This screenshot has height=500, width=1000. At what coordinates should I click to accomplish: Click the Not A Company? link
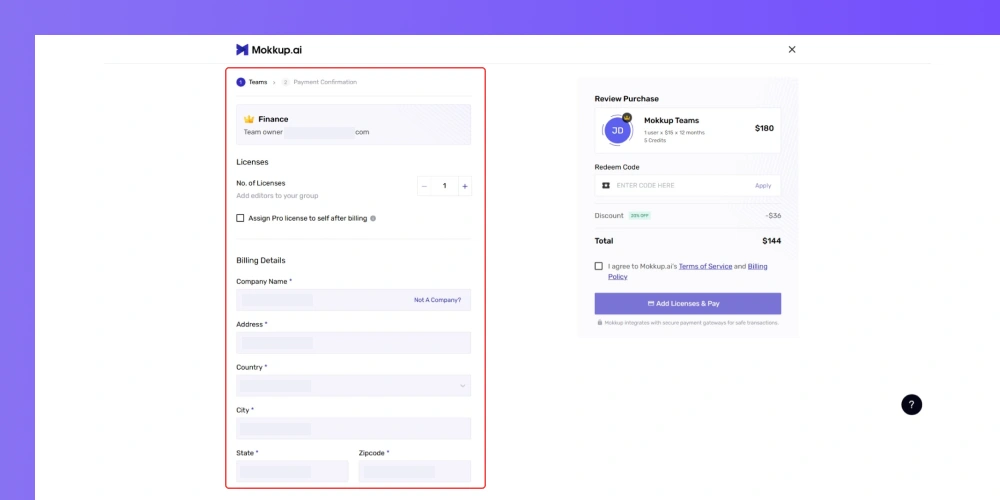[x=438, y=300]
